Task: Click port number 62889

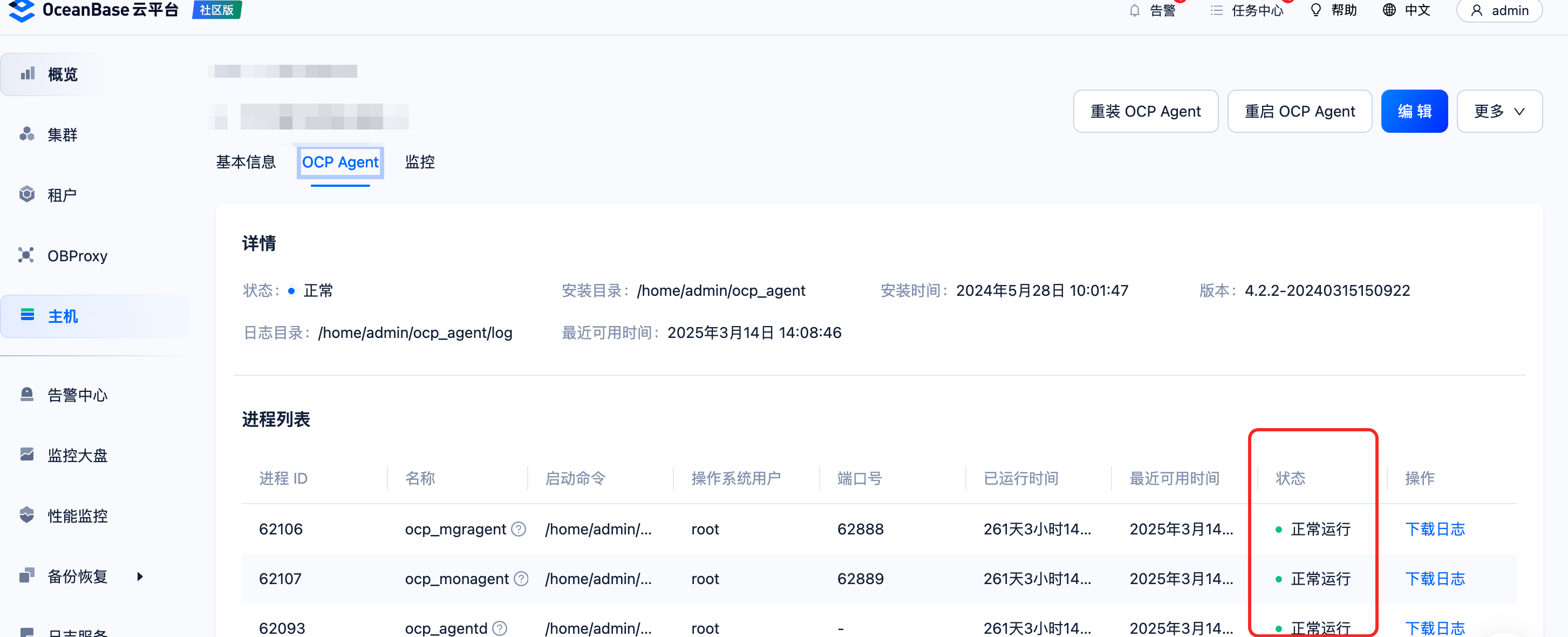Action: [860, 579]
